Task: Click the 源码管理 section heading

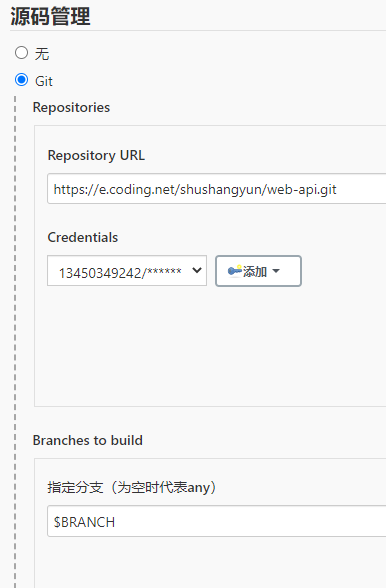Action: [x=50, y=16]
